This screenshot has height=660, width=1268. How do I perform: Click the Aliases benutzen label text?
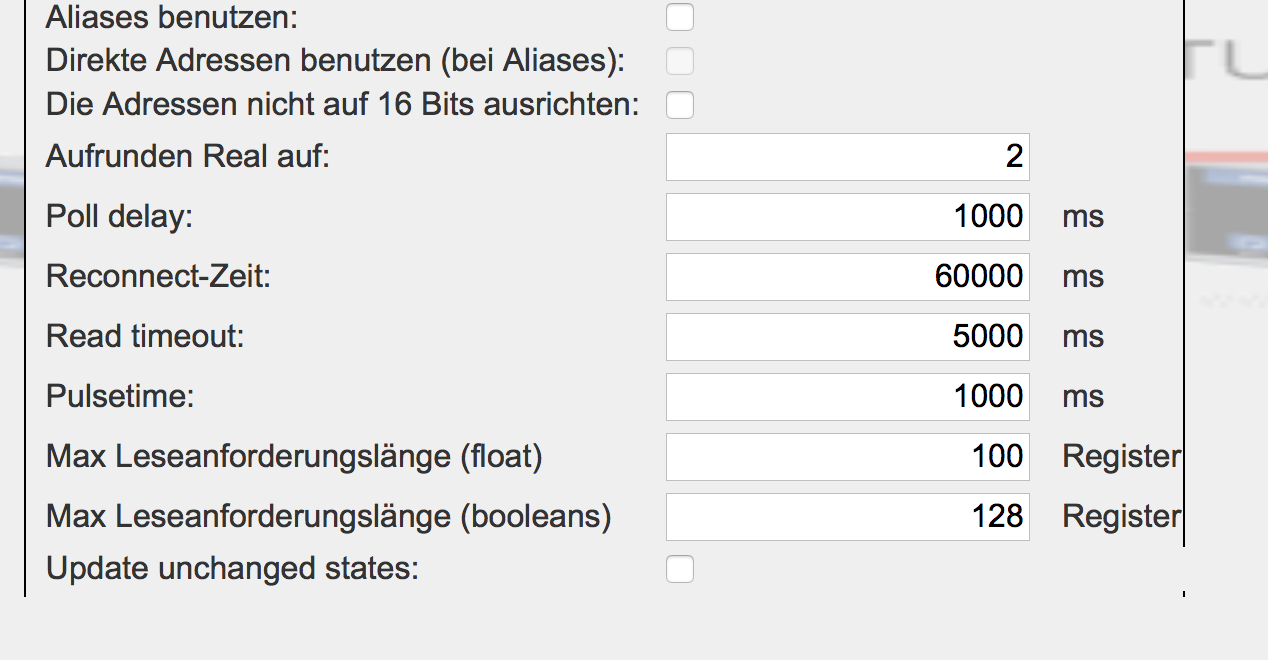click(172, 17)
